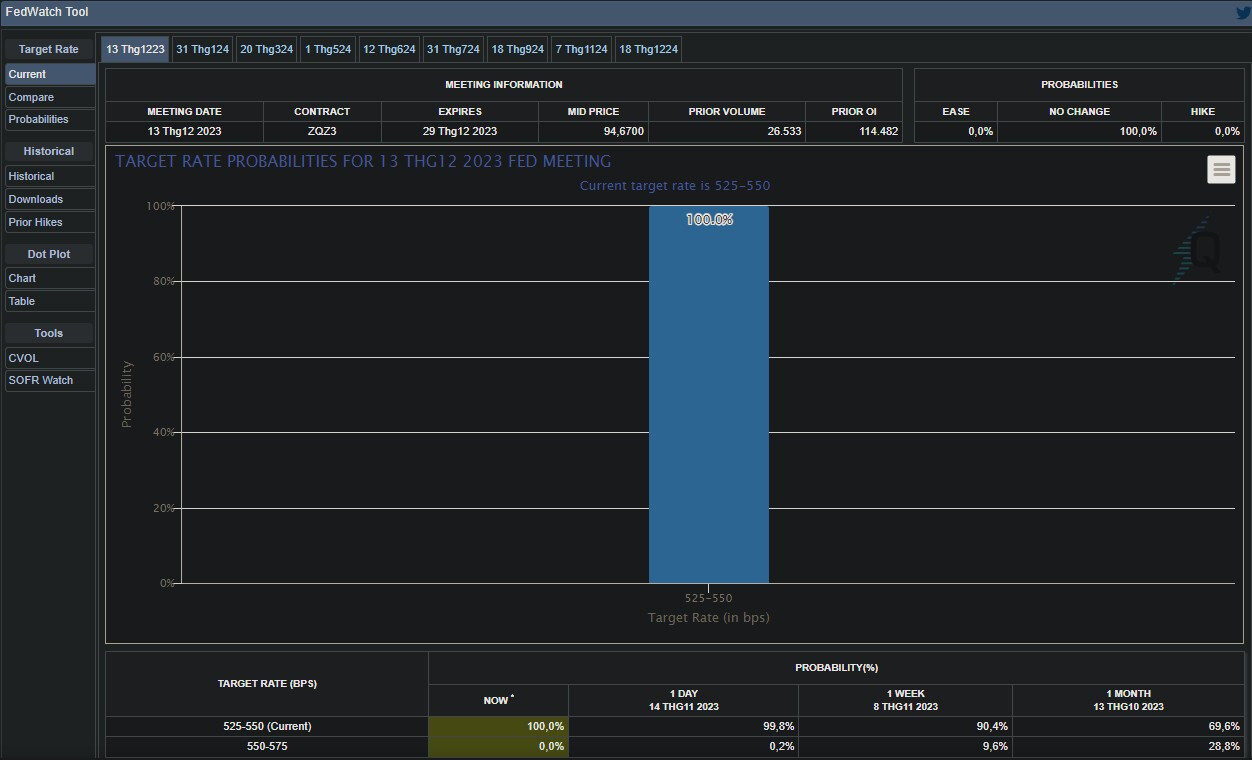
Task: Select the 13 Thg1223 meeting tab
Action: click(135, 49)
